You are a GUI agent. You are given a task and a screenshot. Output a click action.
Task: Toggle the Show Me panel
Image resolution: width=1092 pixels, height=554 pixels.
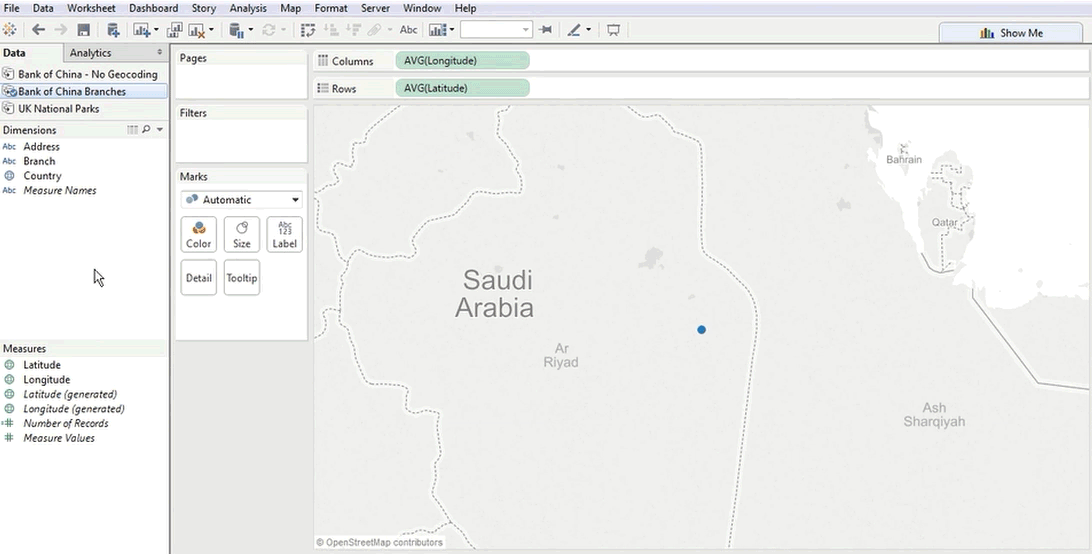[x=1013, y=33]
